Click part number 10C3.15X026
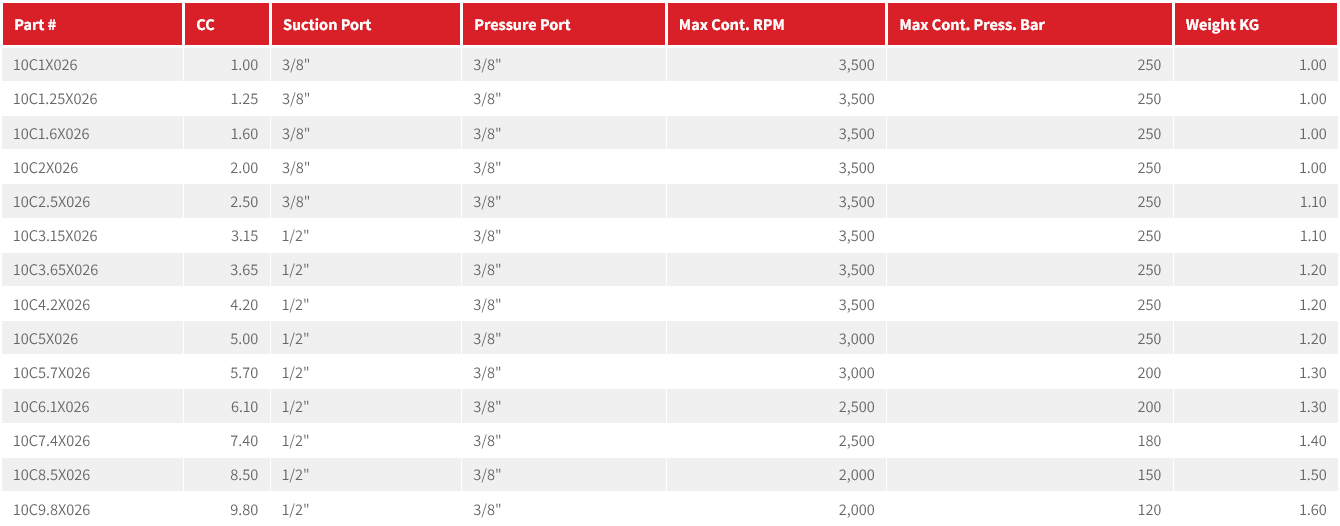Image resolution: width=1340 pixels, height=526 pixels. (x=55, y=236)
